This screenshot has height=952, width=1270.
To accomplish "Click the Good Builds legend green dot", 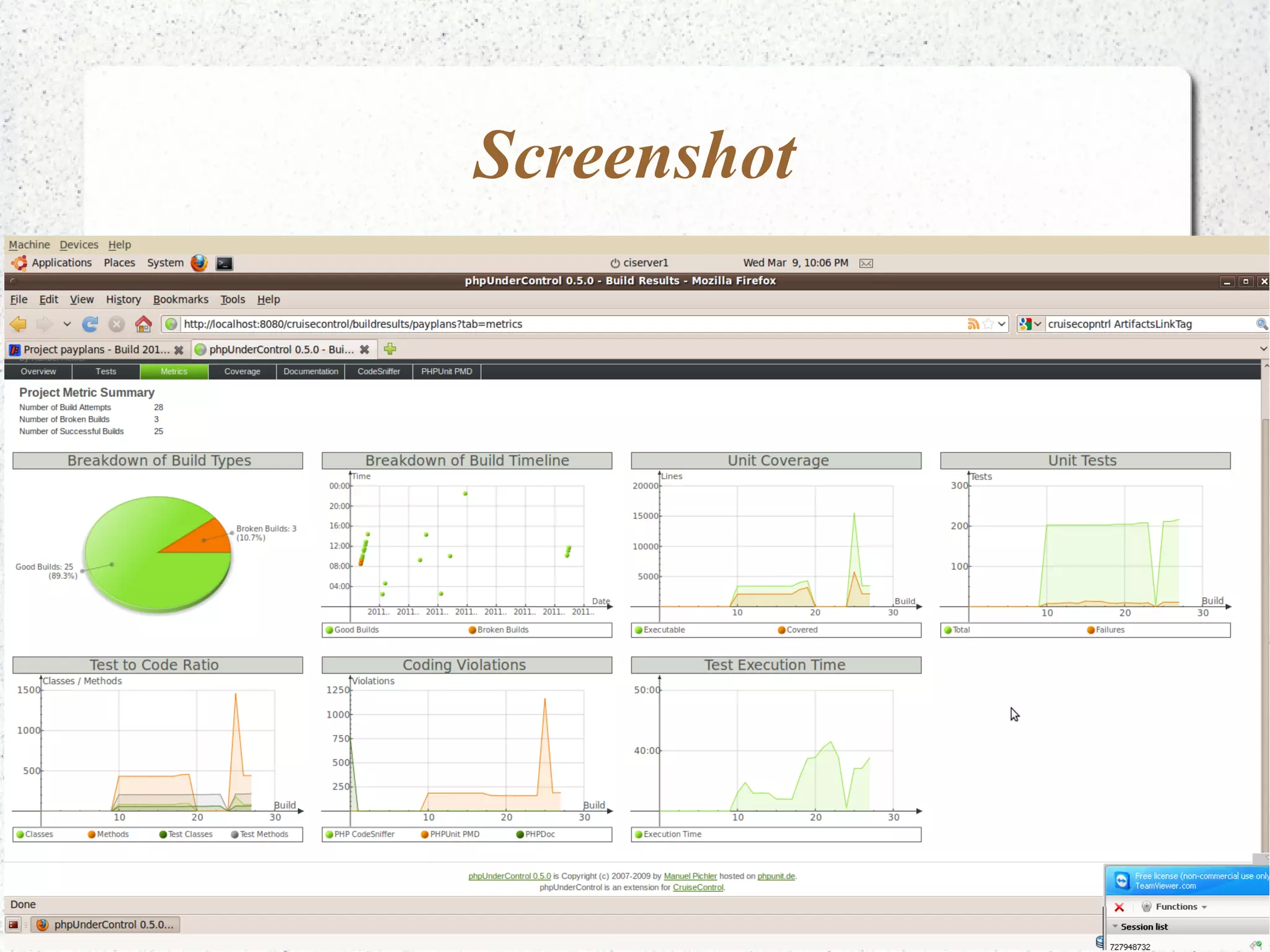I will (x=330, y=630).
